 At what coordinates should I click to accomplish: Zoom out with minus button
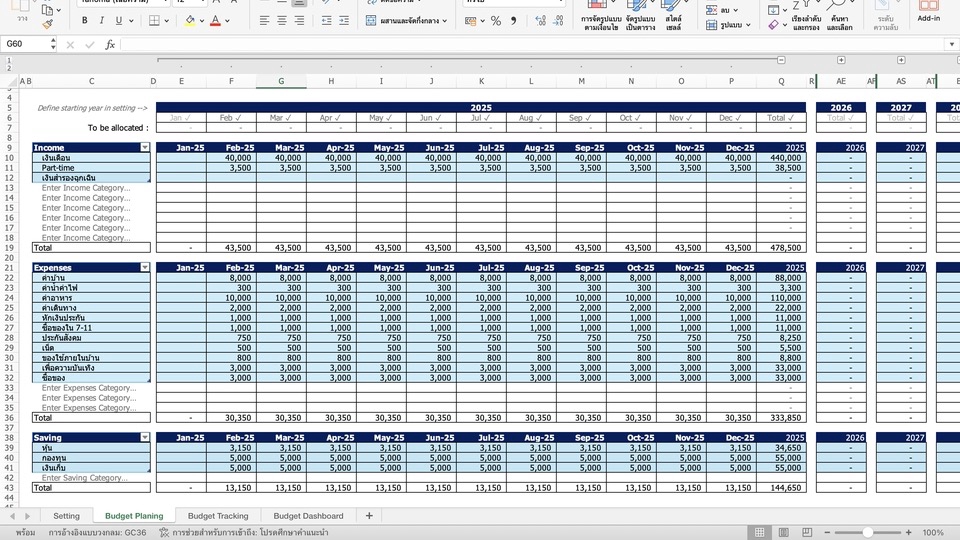tap(827, 533)
